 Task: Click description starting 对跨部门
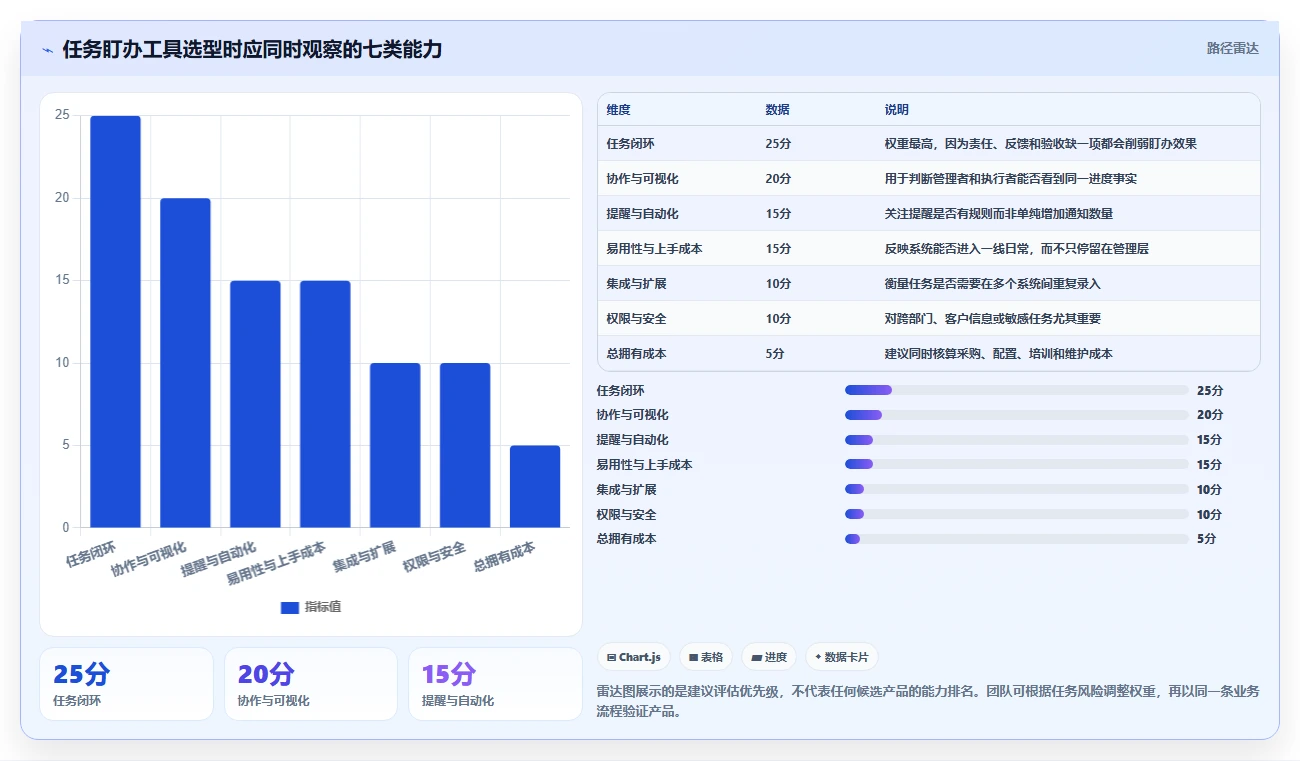tap(992, 319)
